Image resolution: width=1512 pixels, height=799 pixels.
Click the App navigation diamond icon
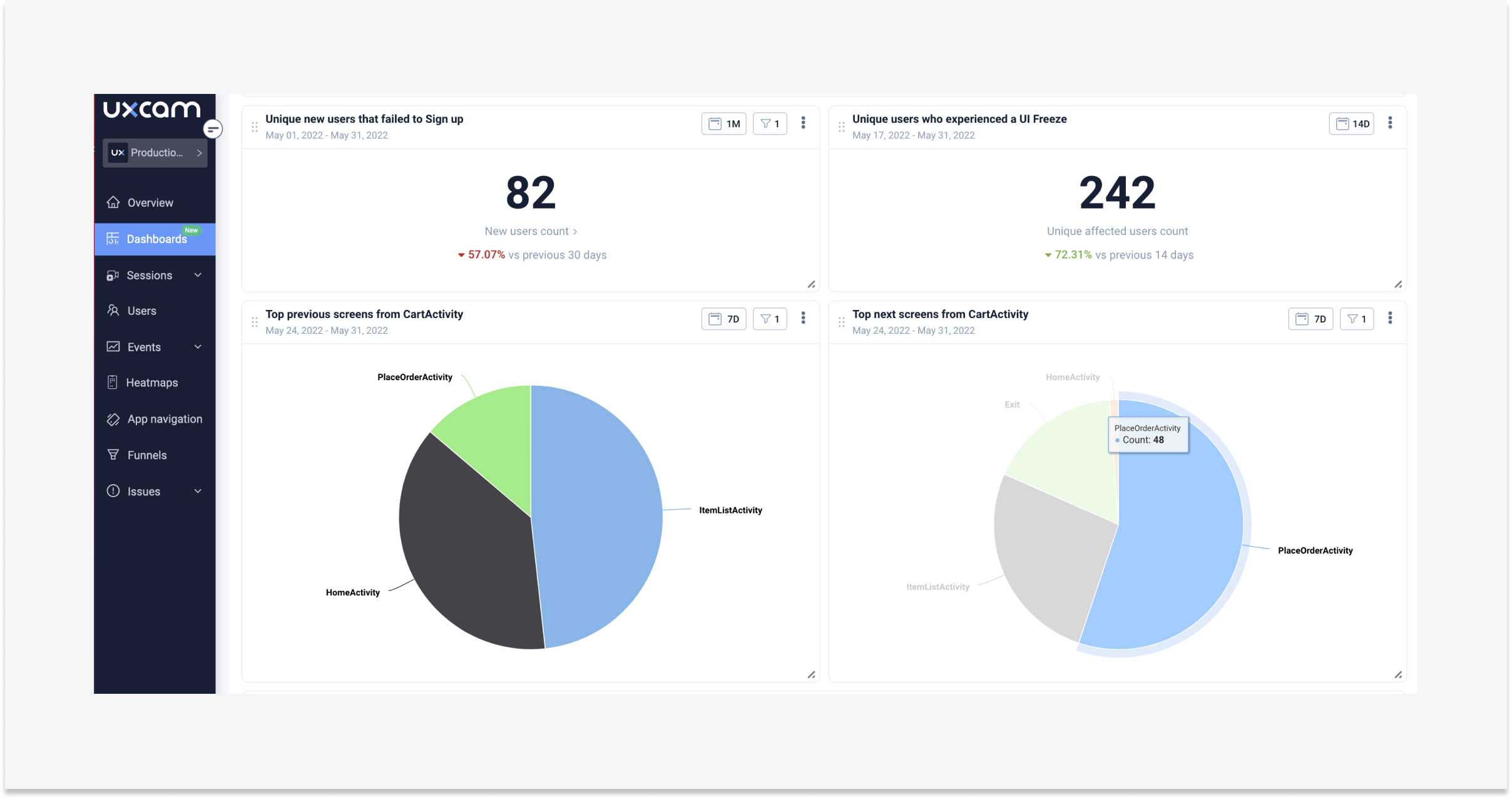click(x=113, y=419)
